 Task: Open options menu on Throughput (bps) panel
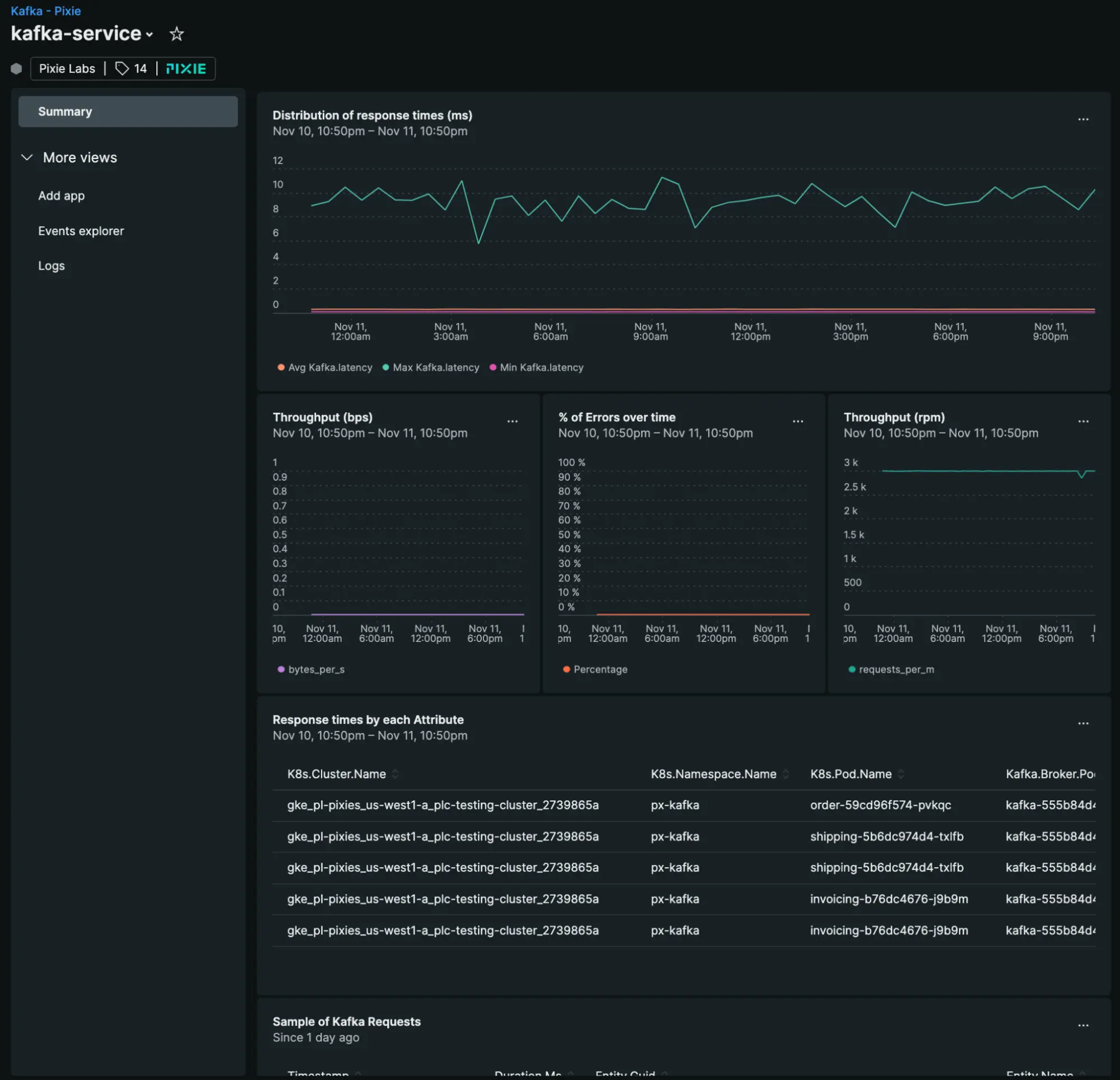[x=513, y=421]
